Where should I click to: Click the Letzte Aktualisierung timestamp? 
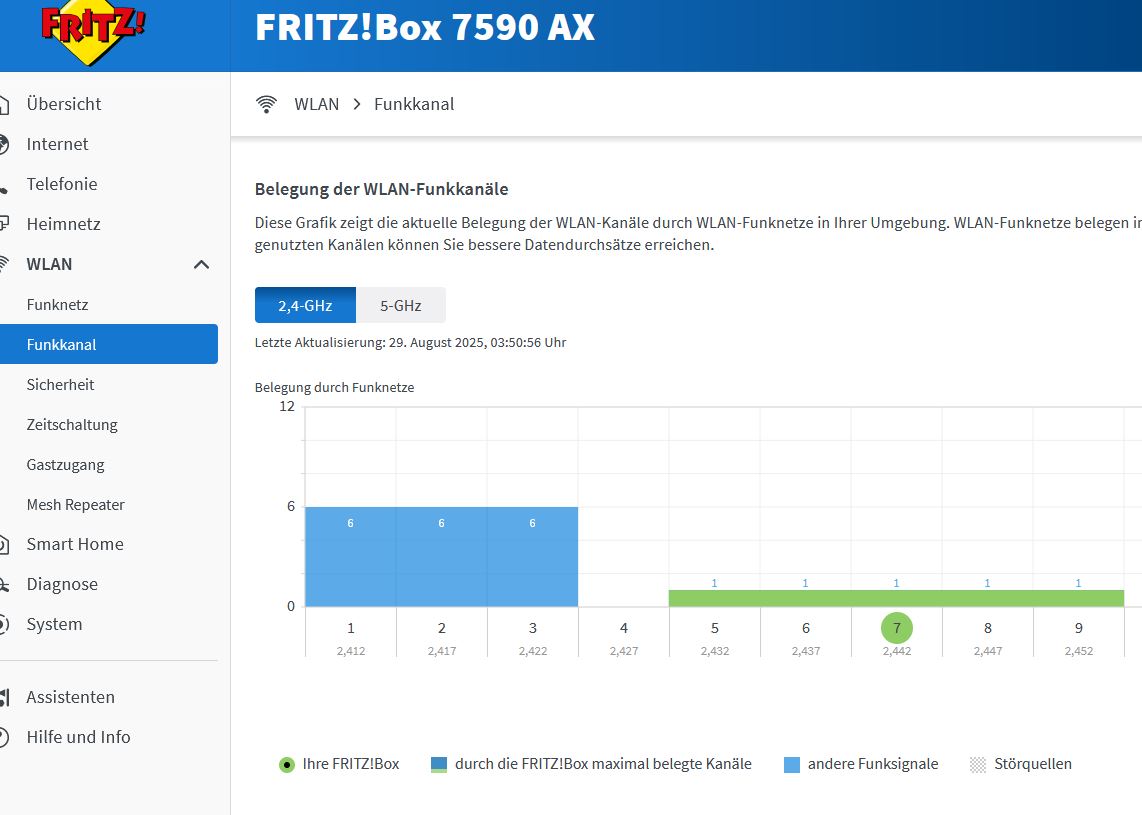pos(410,342)
